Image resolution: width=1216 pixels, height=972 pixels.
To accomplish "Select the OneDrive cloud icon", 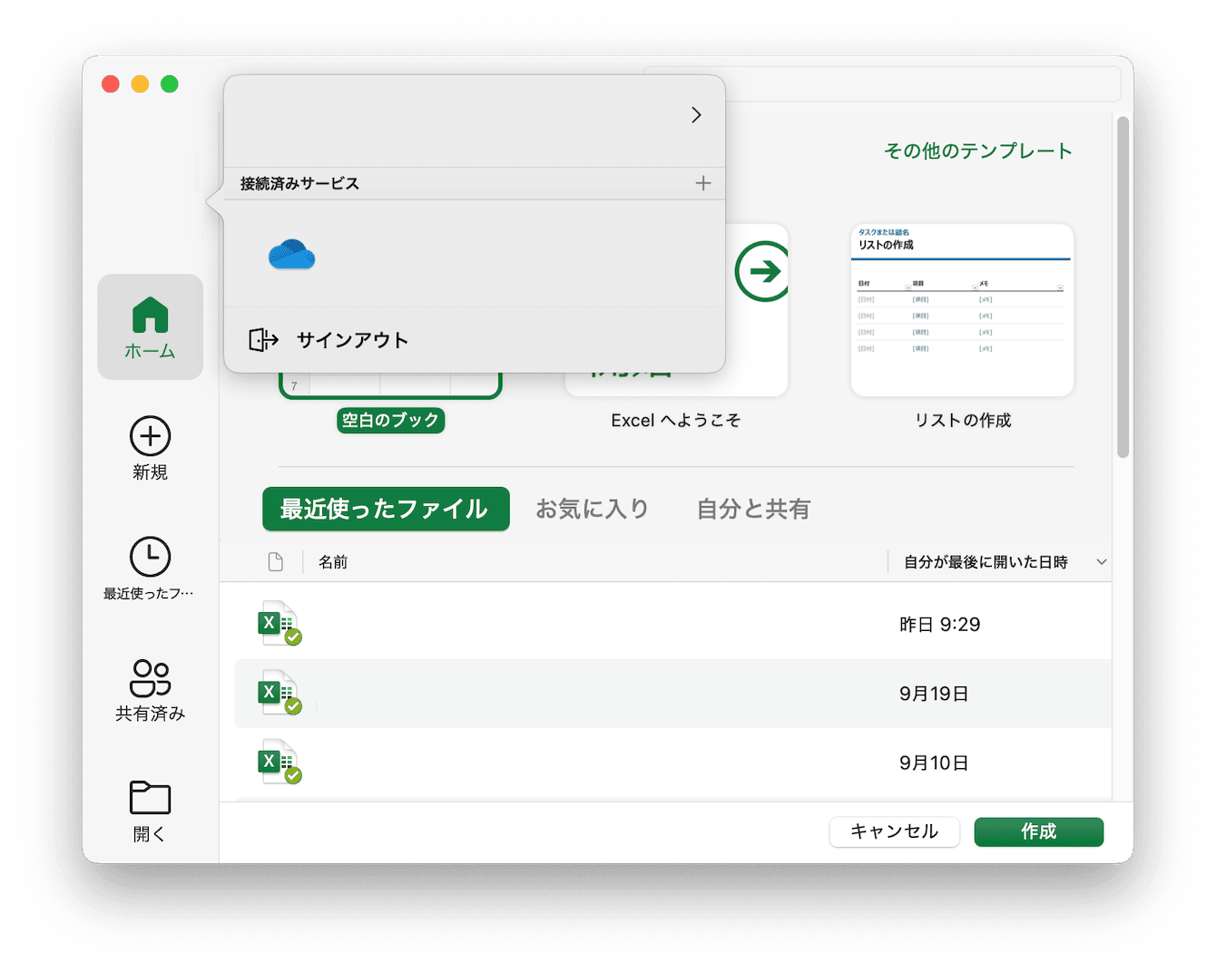I will [x=291, y=254].
